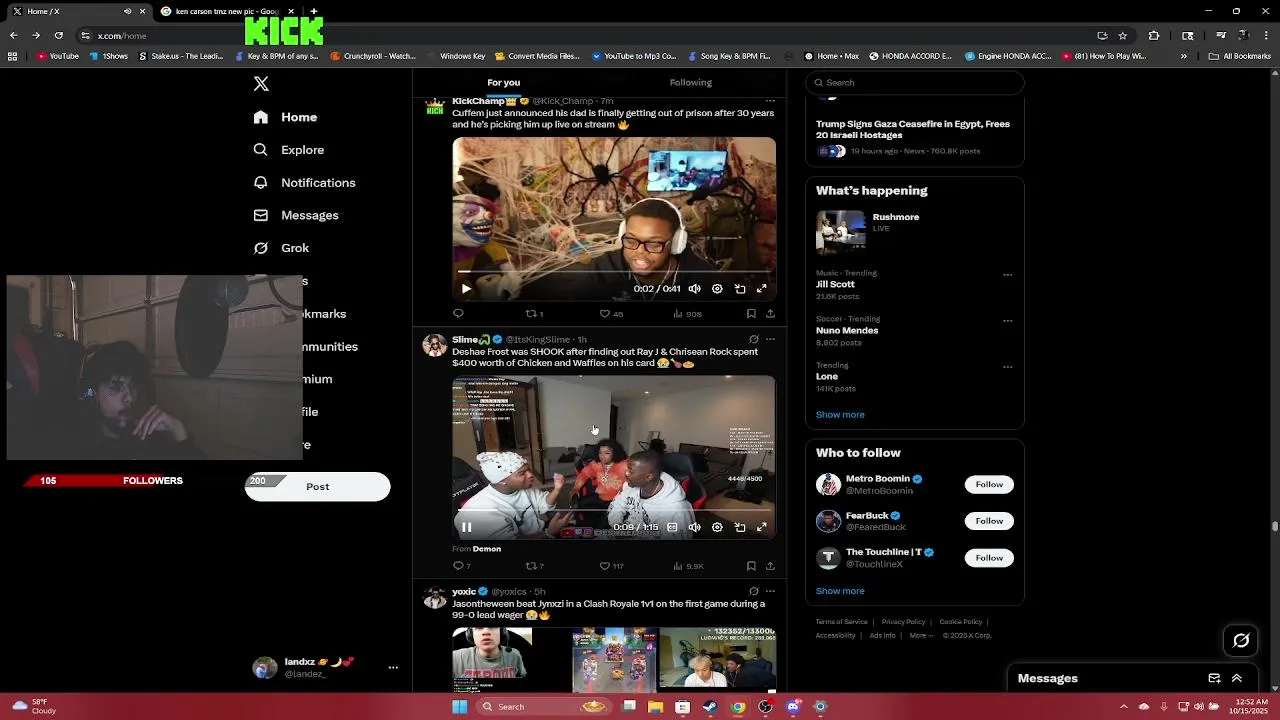Screen dimensions: 1280x720
Task: Bookmark the Slime post
Action: (751, 566)
